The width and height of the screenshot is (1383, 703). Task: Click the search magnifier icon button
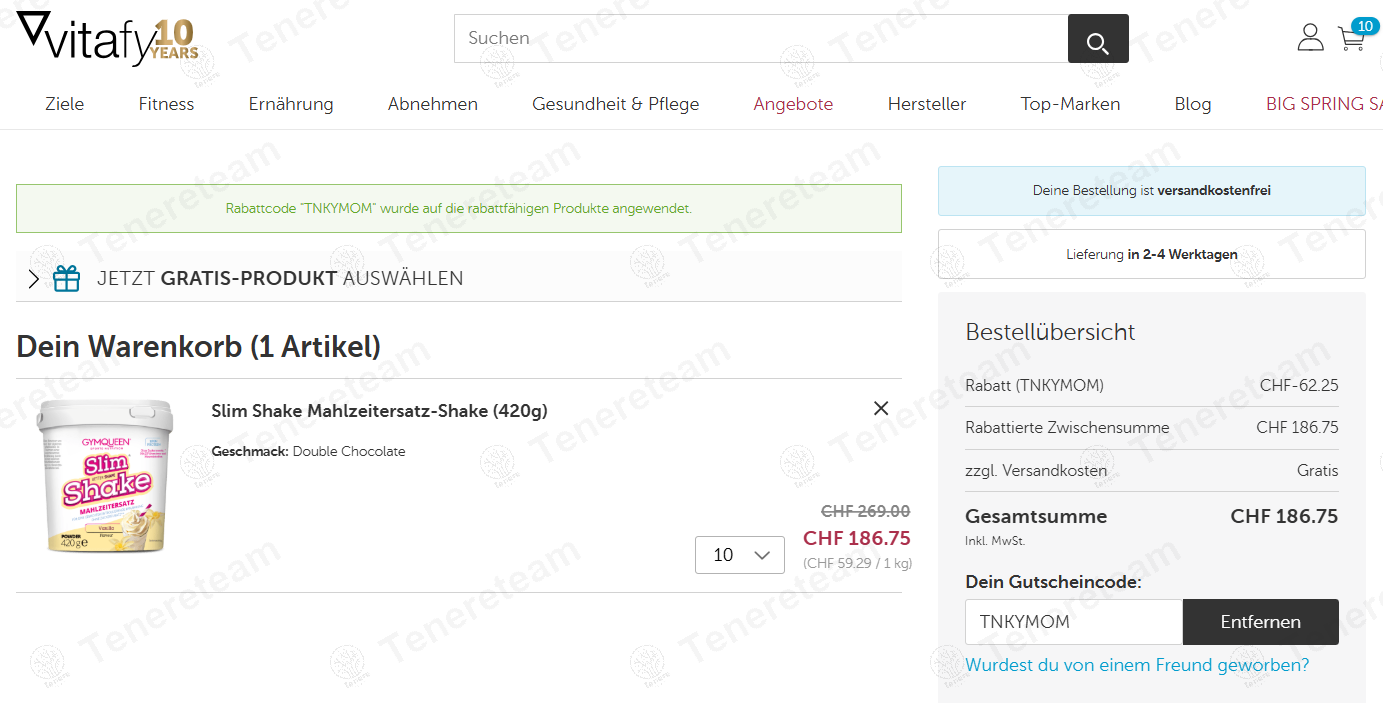pos(1098,39)
